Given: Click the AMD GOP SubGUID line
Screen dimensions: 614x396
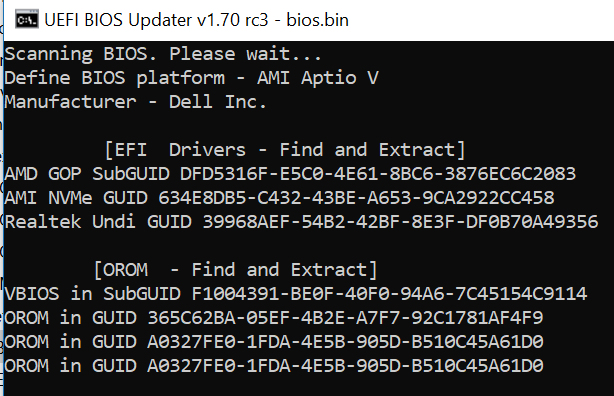Looking at the screenshot, I should tap(290, 174).
